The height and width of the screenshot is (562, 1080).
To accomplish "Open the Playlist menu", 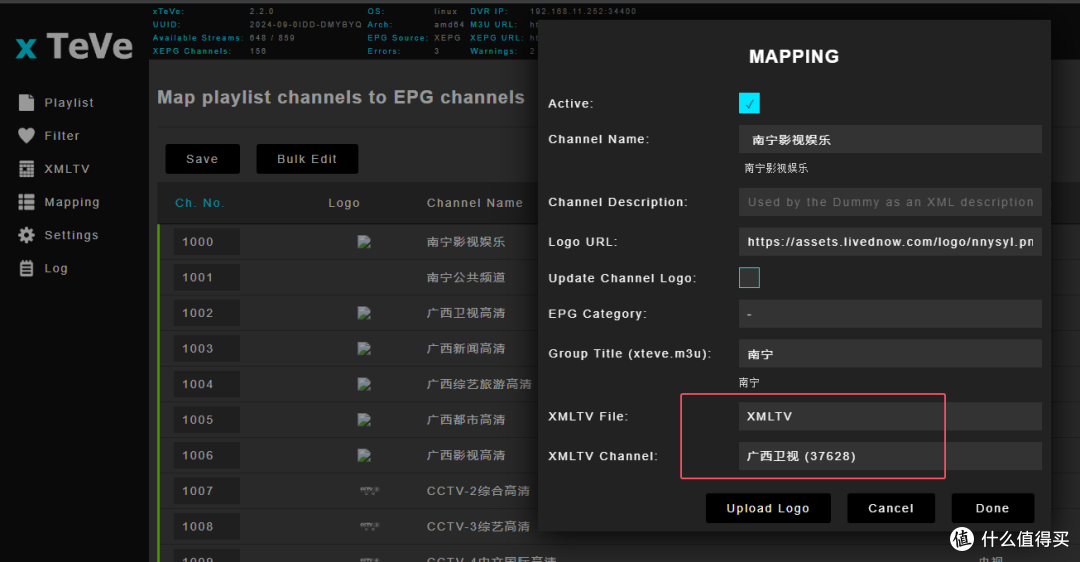I will click(69, 103).
